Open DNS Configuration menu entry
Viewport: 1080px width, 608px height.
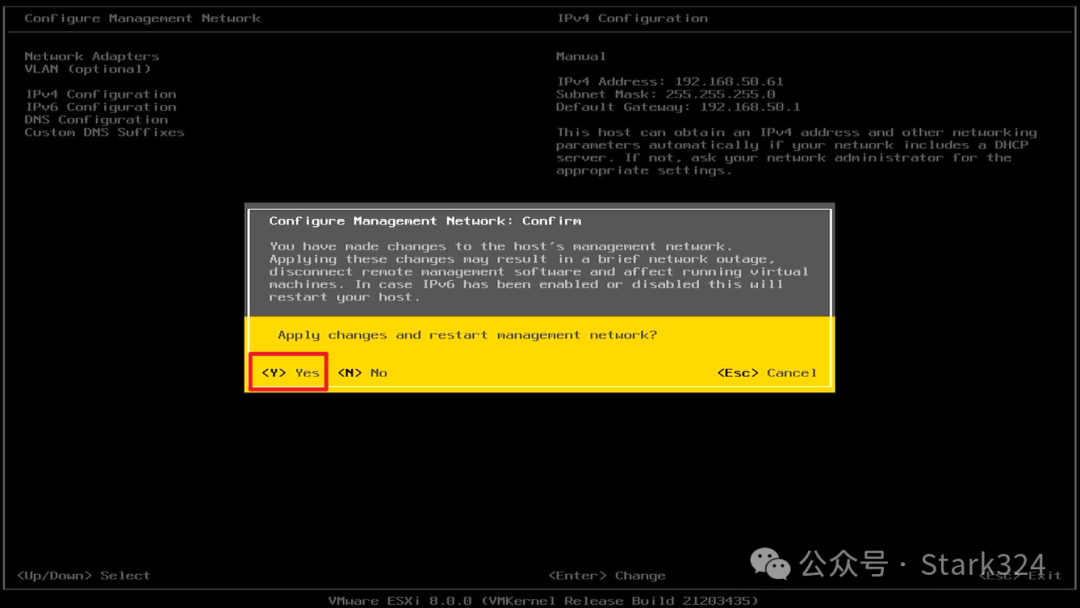point(96,119)
